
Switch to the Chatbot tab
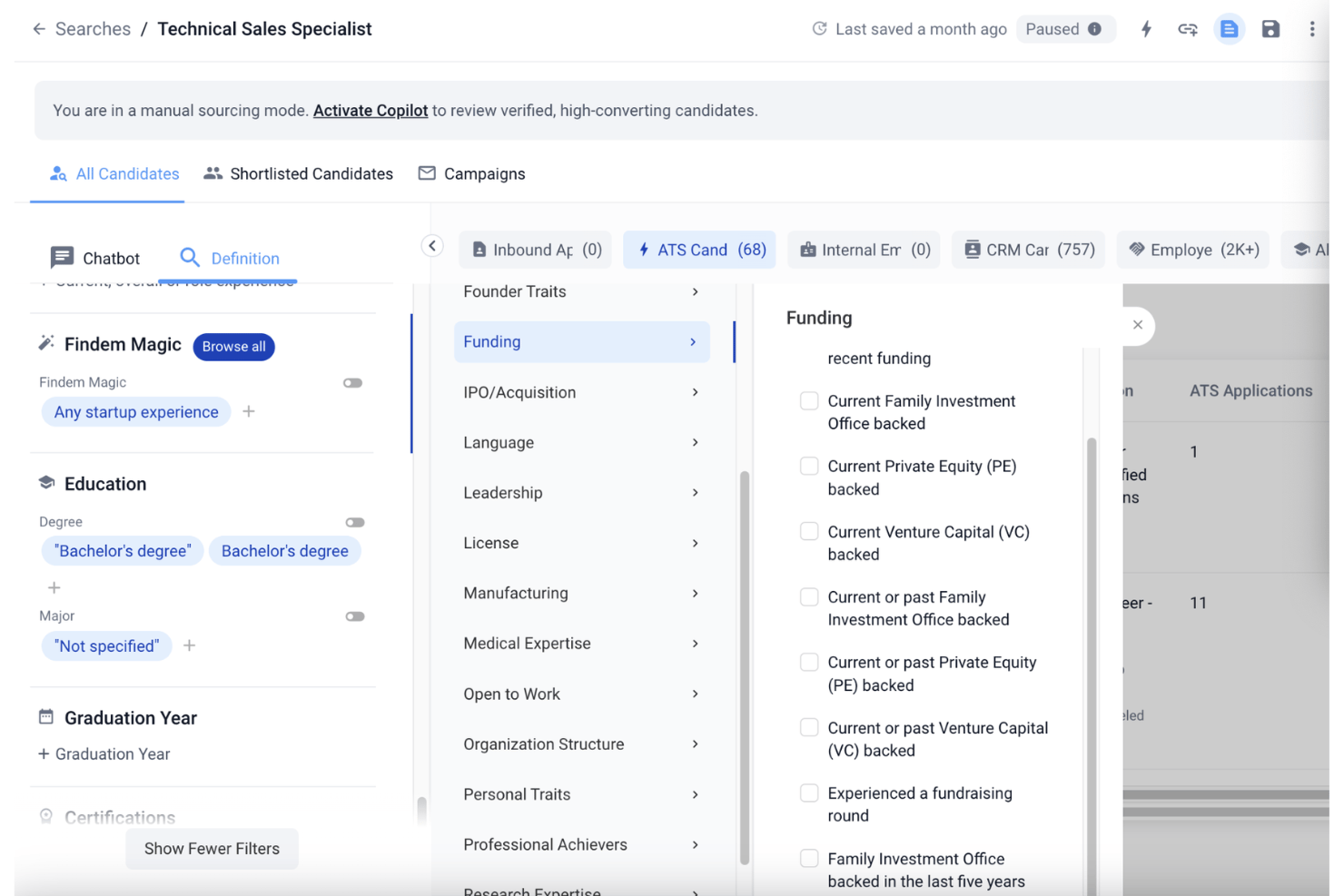[x=95, y=258]
